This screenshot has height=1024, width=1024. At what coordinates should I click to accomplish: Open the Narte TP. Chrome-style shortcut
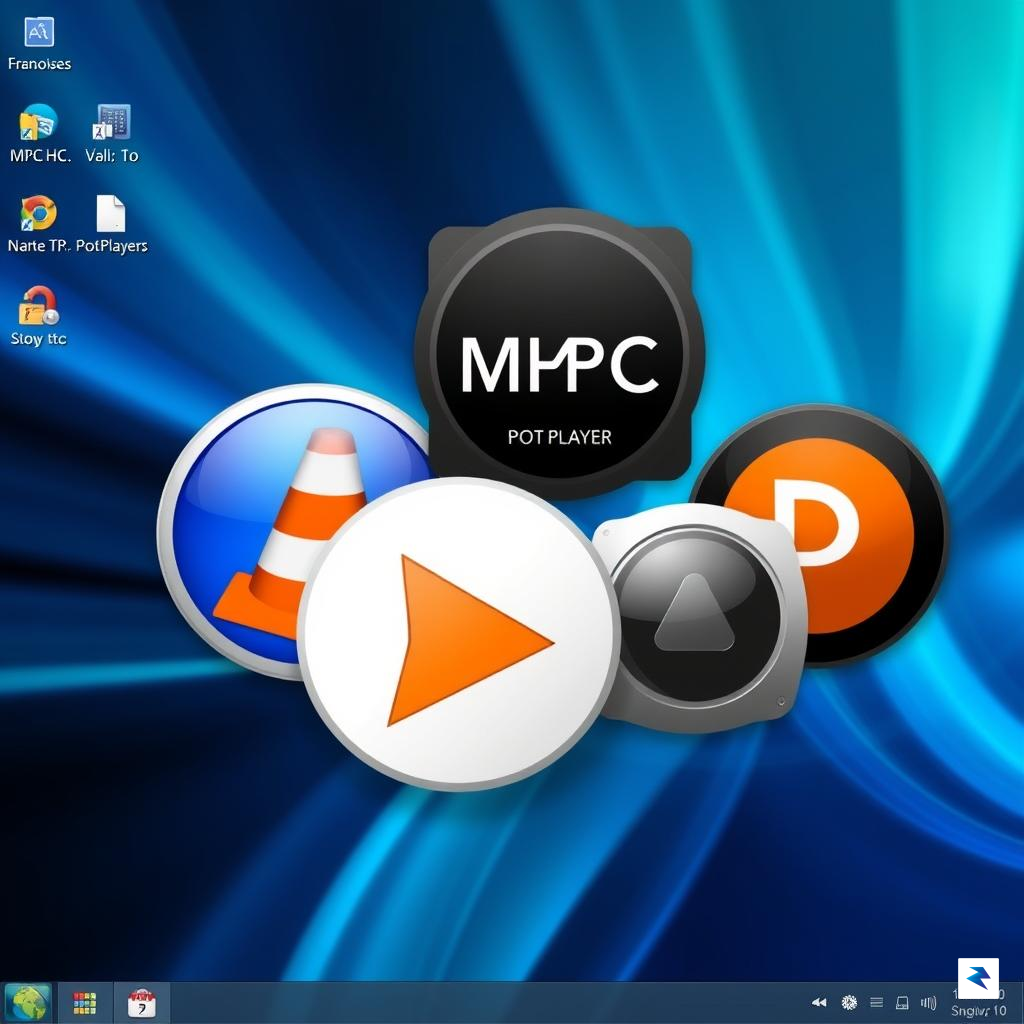(38, 225)
